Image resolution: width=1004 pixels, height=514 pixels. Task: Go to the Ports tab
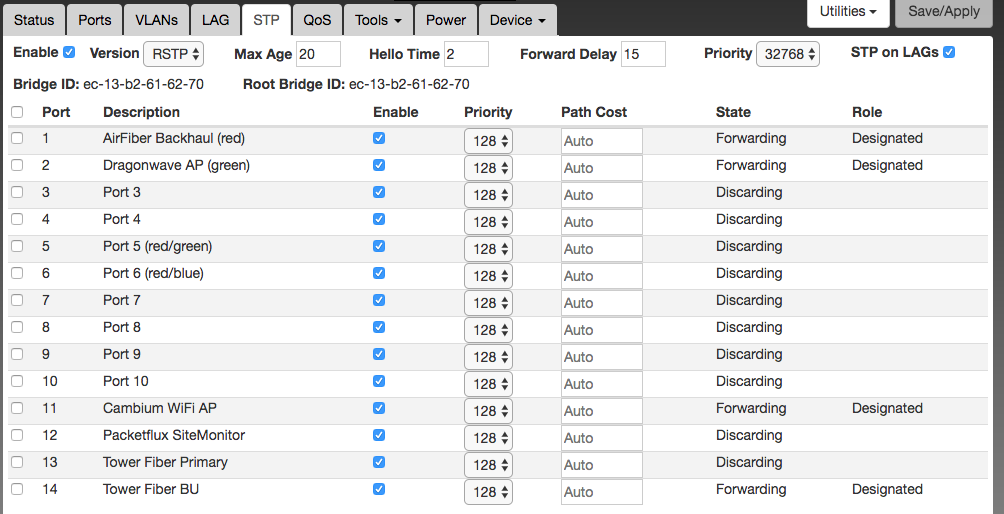pyautogui.click(x=95, y=20)
